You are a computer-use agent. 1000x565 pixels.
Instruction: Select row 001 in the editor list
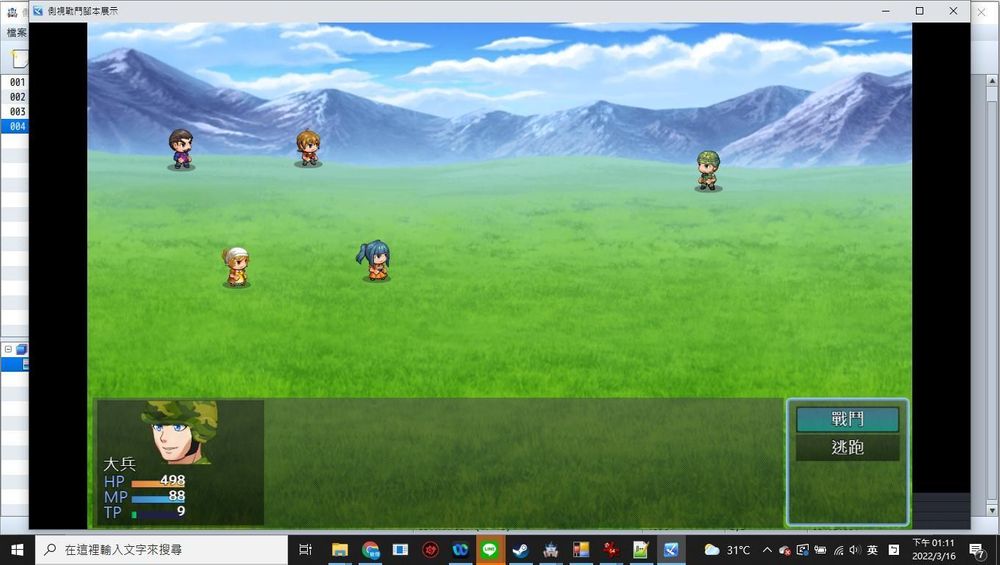point(15,82)
